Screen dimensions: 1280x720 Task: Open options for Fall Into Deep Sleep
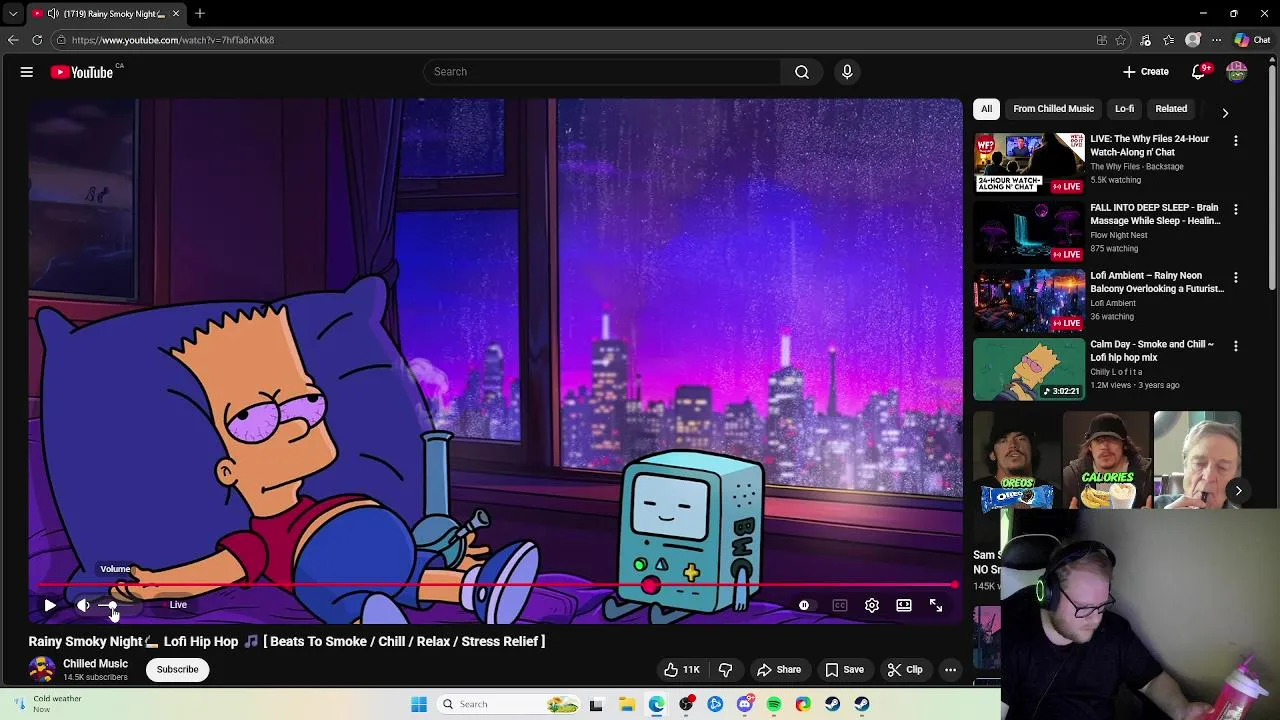[x=1236, y=209]
